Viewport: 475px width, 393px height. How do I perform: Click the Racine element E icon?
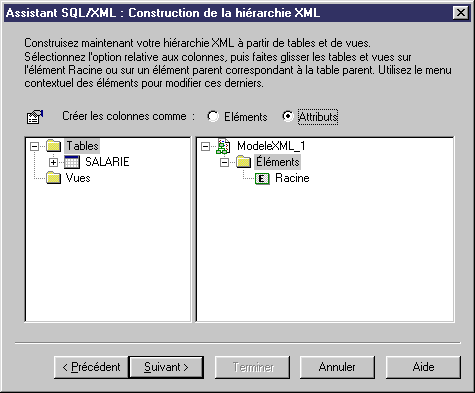(x=262, y=178)
